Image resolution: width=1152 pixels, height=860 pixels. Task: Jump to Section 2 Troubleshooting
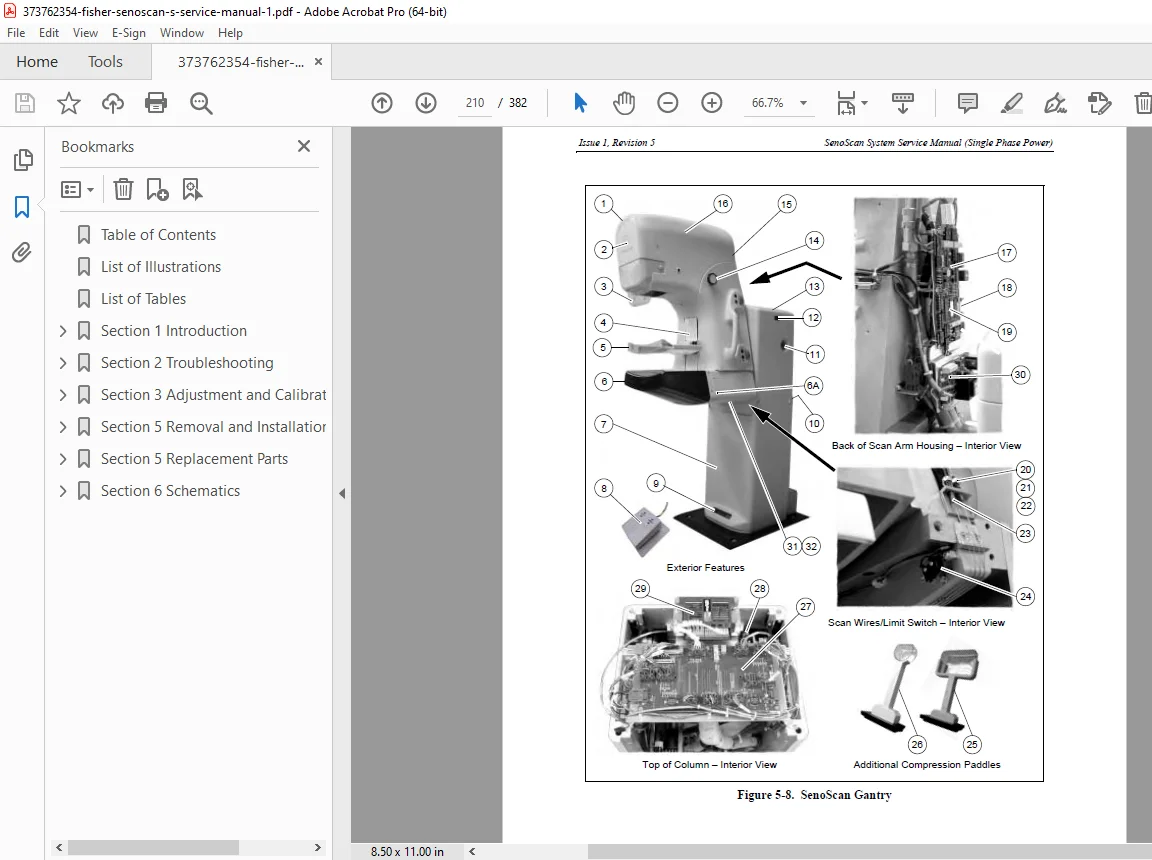pos(187,363)
